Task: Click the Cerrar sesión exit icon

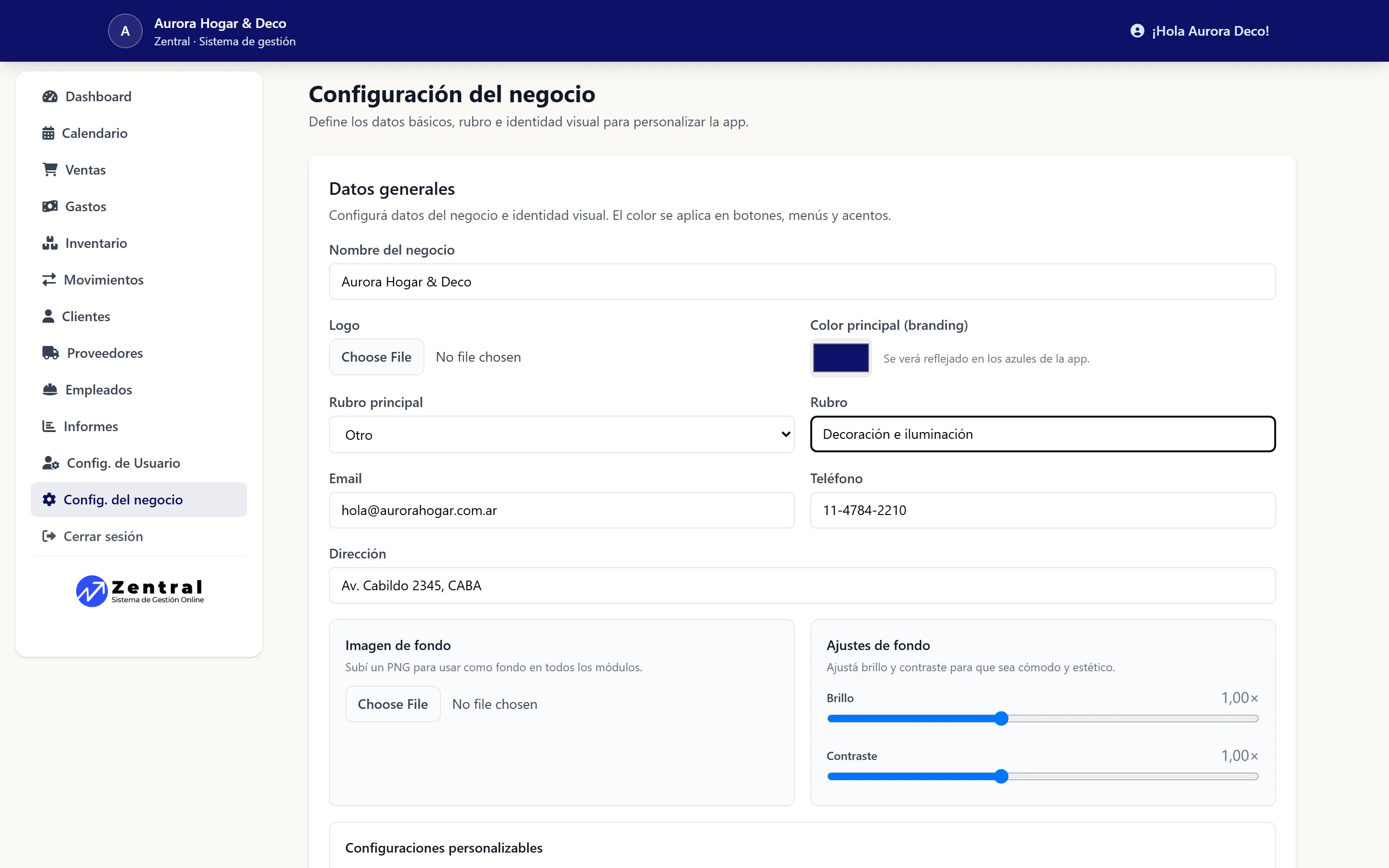Action: click(x=49, y=536)
